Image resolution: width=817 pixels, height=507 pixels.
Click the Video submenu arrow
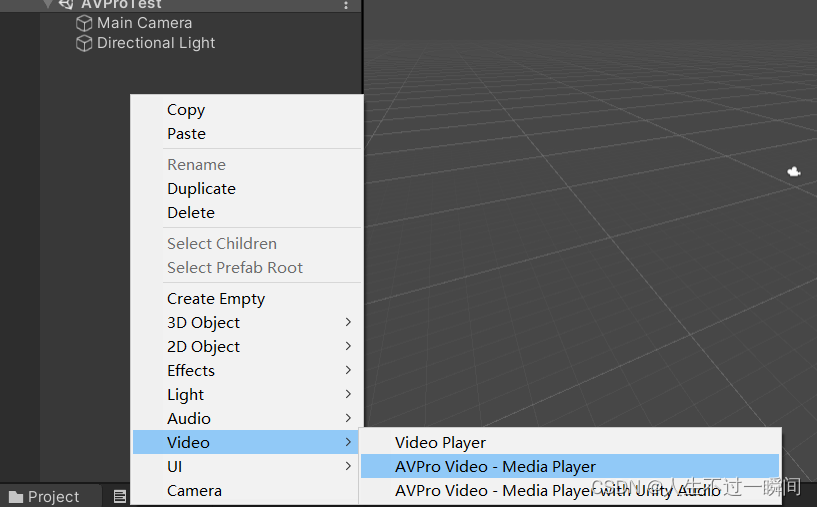tap(348, 442)
